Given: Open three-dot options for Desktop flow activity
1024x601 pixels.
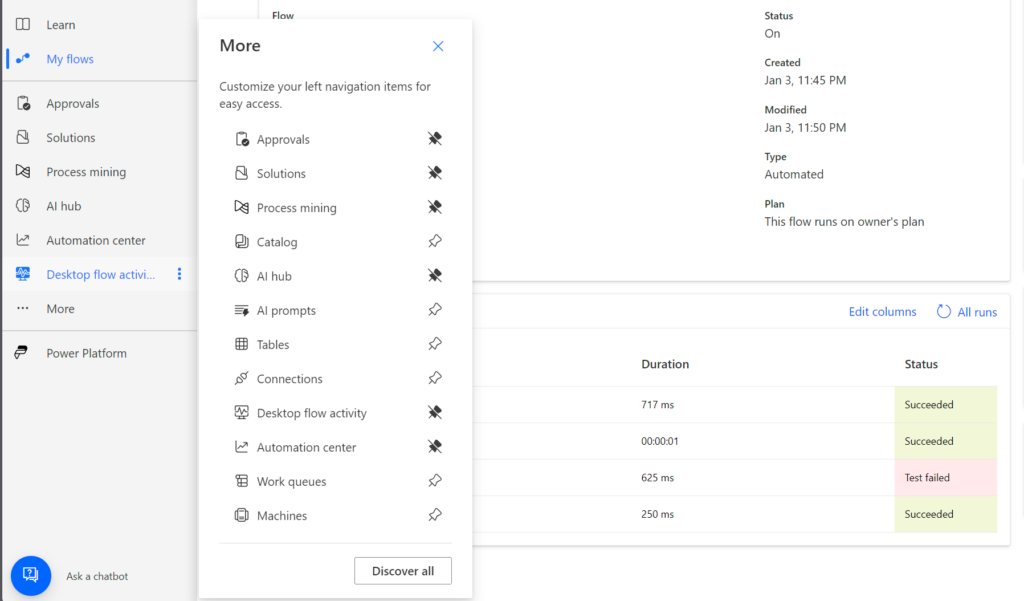Looking at the screenshot, I should [180, 274].
